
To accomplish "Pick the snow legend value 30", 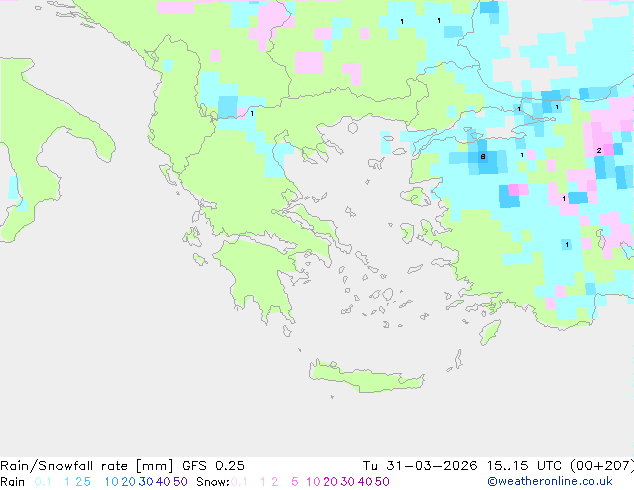I will pyautogui.click(x=348, y=482).
